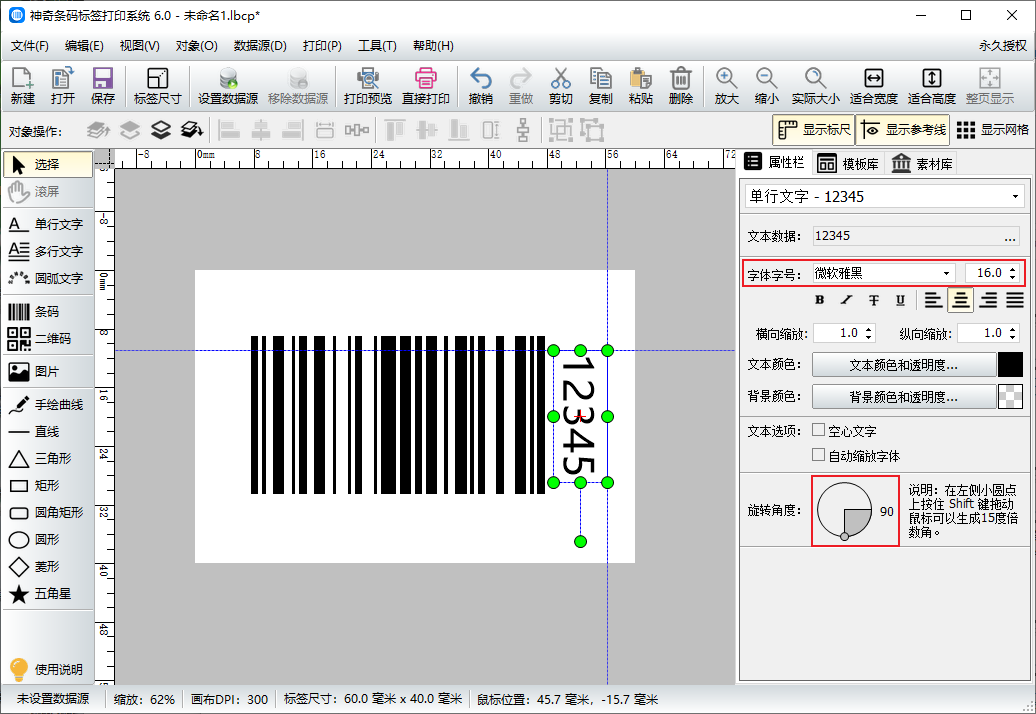1036x714 pixels.
Task: Click the 剪切 scissors icon
Action: 560,86
